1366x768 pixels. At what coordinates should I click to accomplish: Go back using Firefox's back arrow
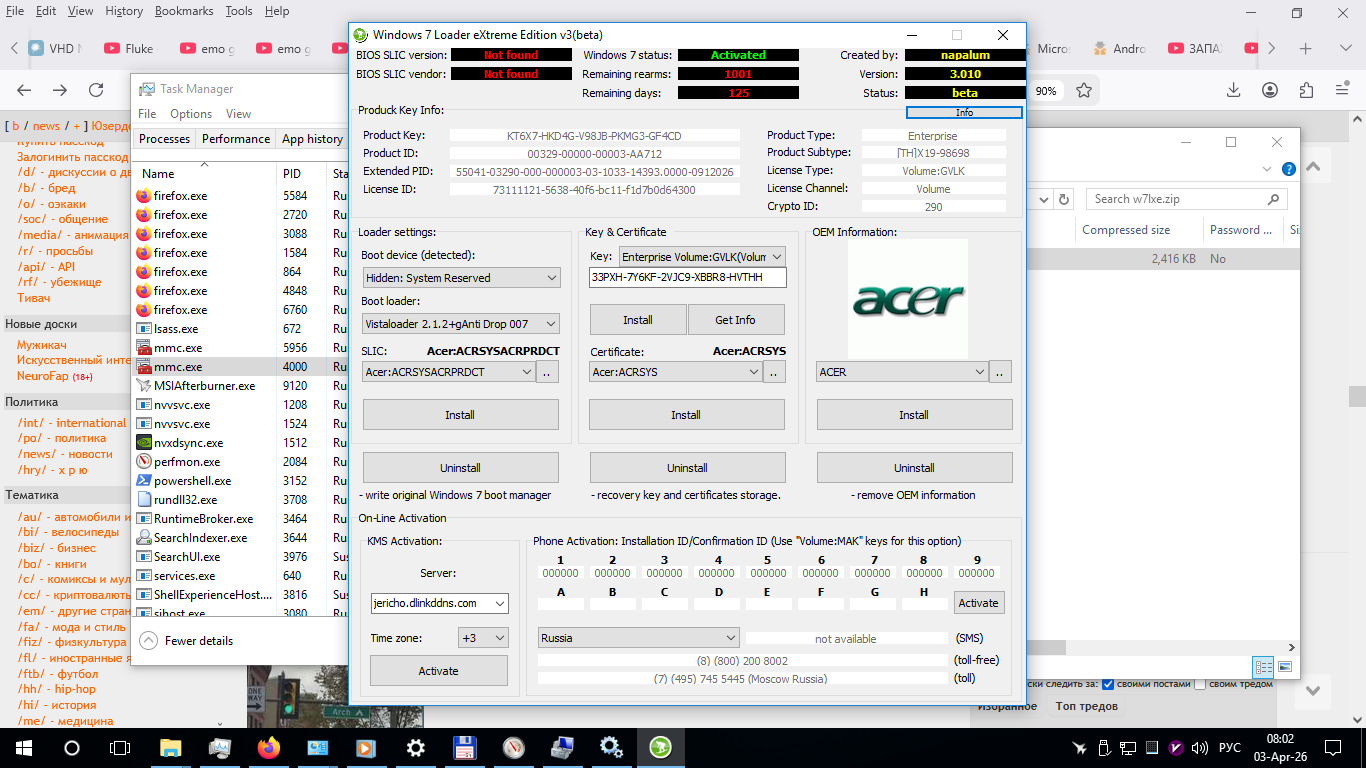[25, 90]
